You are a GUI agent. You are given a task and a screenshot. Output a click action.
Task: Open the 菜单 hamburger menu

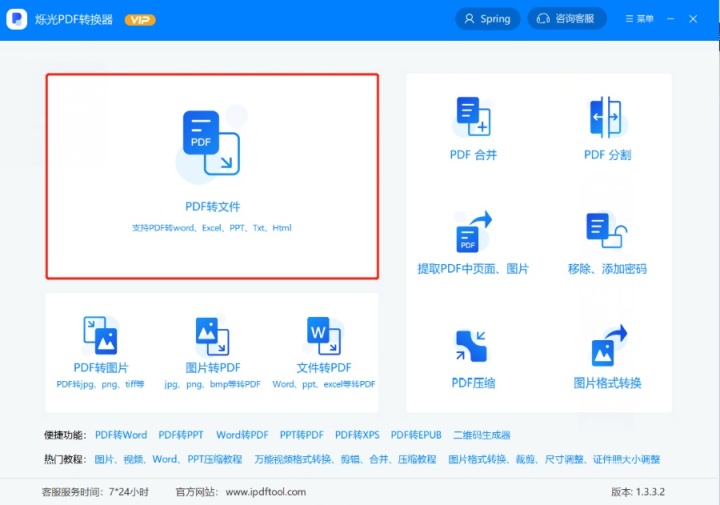click(x=639, y=19)
